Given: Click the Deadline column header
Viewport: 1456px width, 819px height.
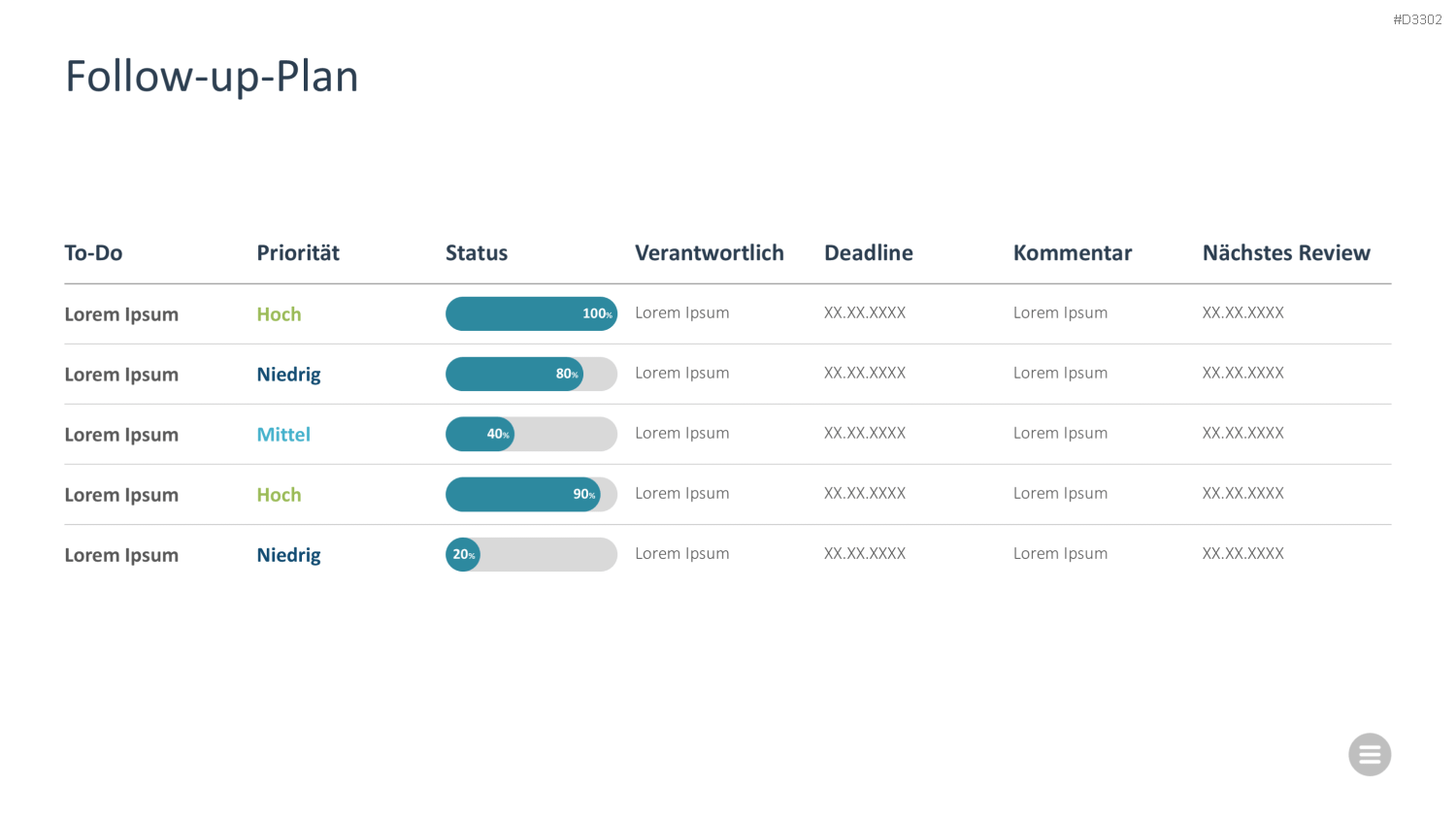Looking at the screenshot, I should tap(869, 253).
